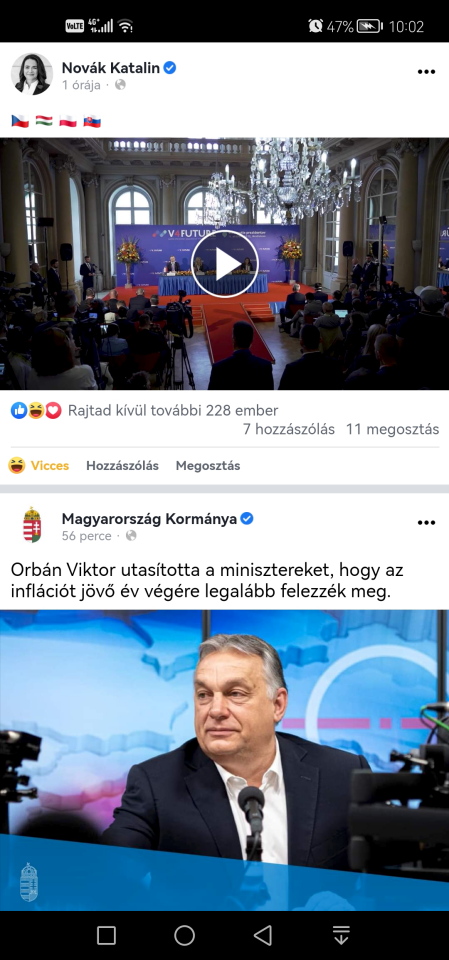Open options menu for Novák Katalin's post
The height and width of the screenshot is (960, 449).
coord(426,72)
